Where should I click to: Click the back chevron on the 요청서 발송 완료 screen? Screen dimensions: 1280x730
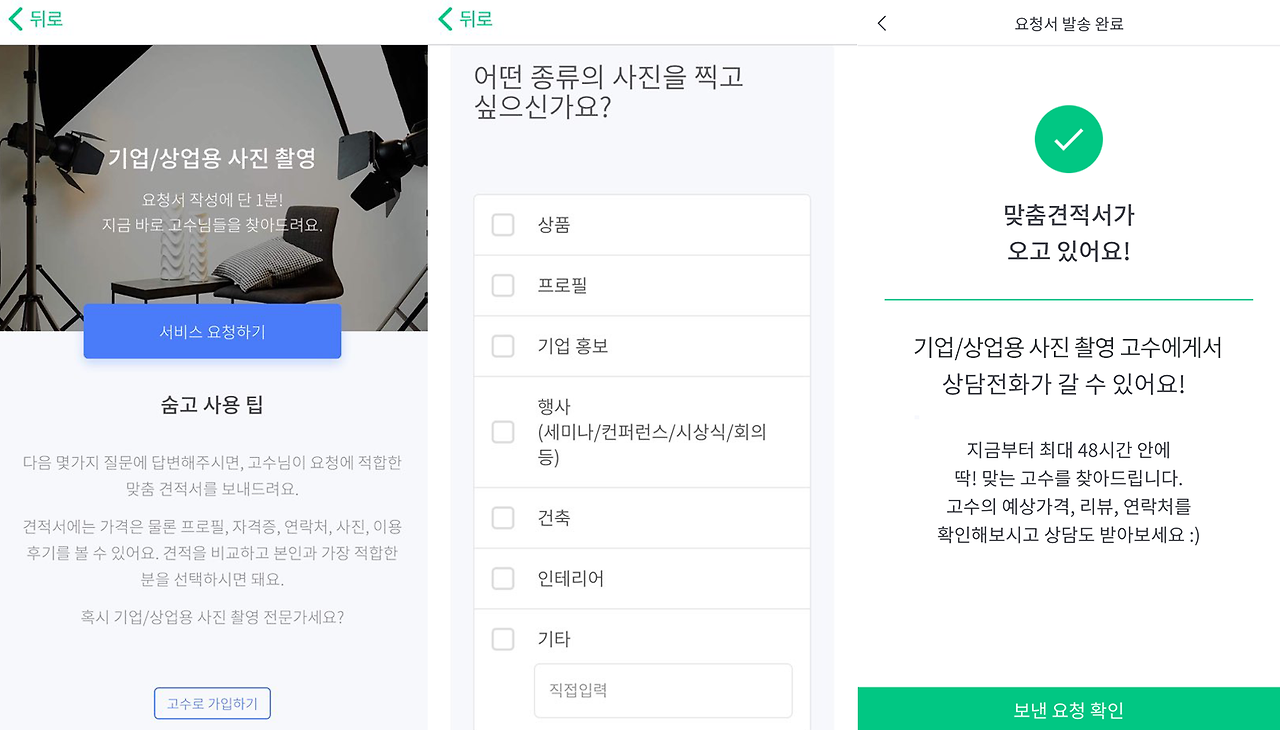881,22
